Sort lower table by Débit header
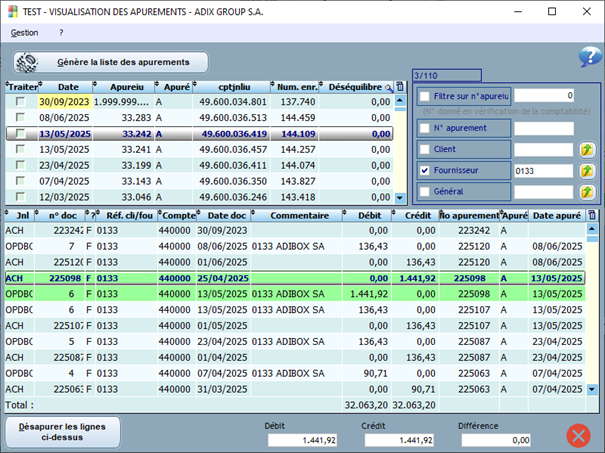The image size is (605, 453). pyautogui.click(x=367, y=215)
